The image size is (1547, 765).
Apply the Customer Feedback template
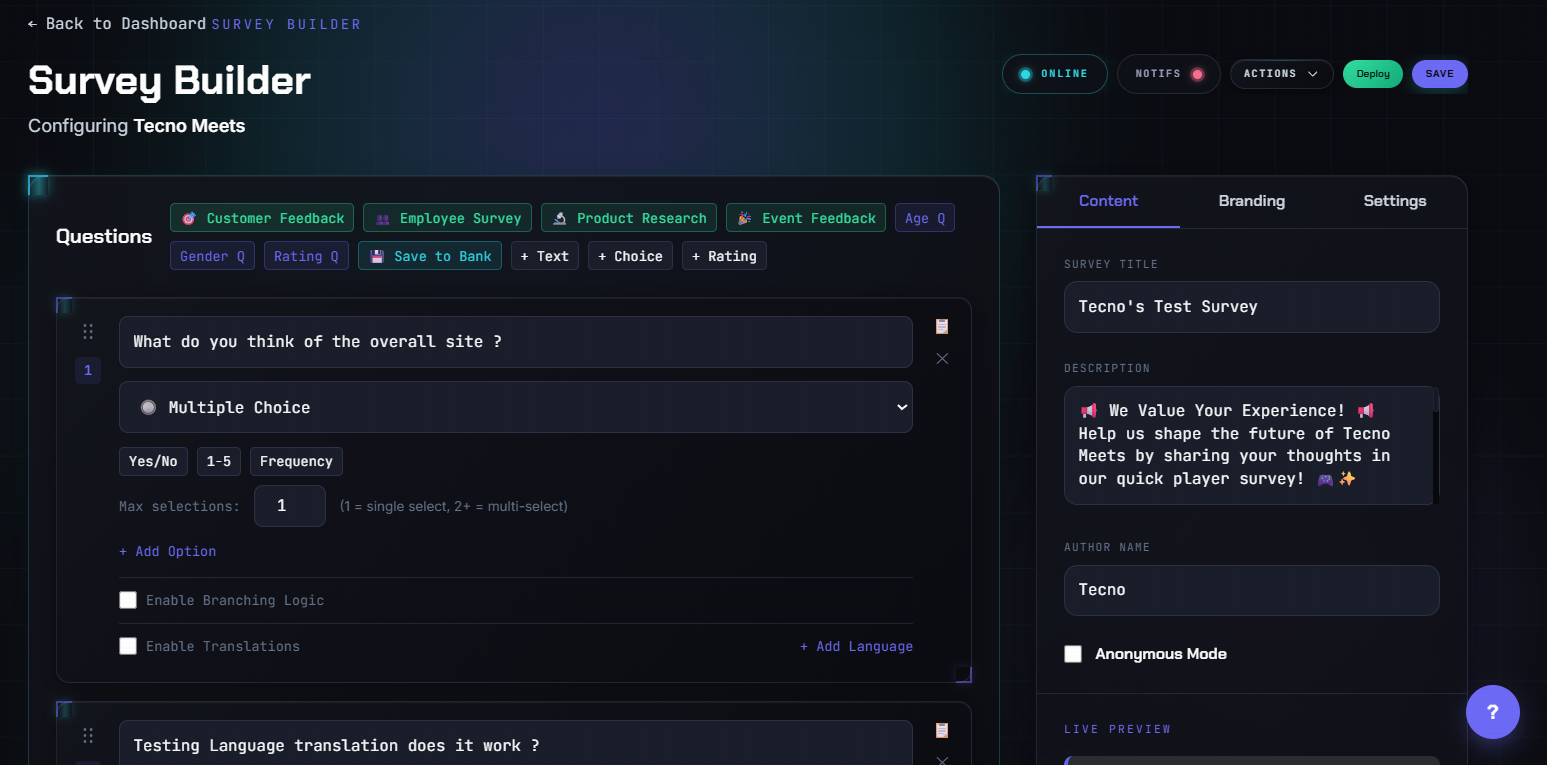(262, 218)
